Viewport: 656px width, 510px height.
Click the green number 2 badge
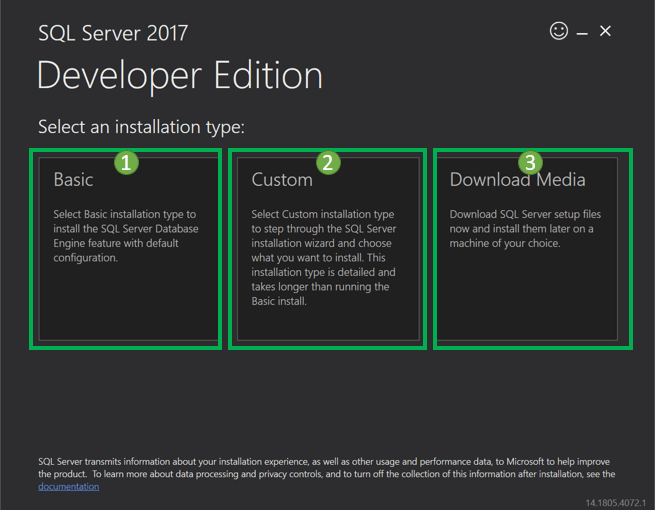328,162
